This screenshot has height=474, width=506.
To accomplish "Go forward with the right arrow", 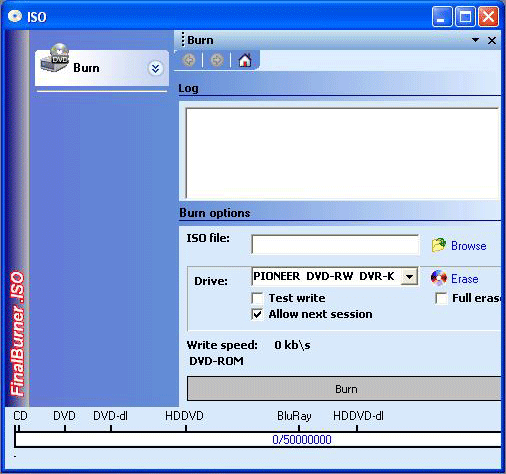I will pyautogui.click(x=217, y=60).
